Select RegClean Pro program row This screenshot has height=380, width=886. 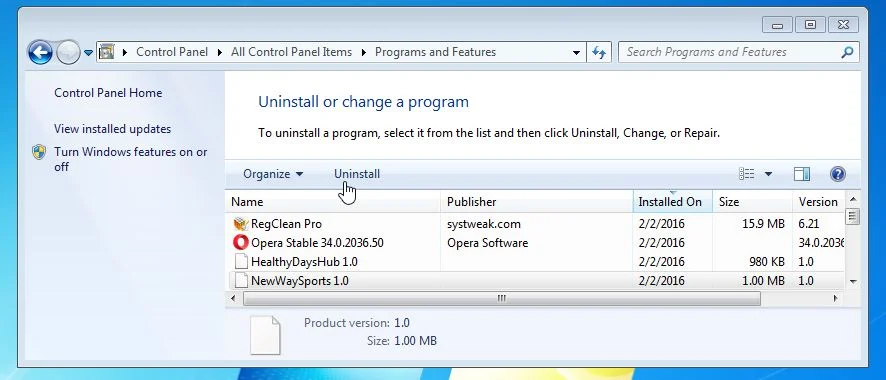click(537, 224)
